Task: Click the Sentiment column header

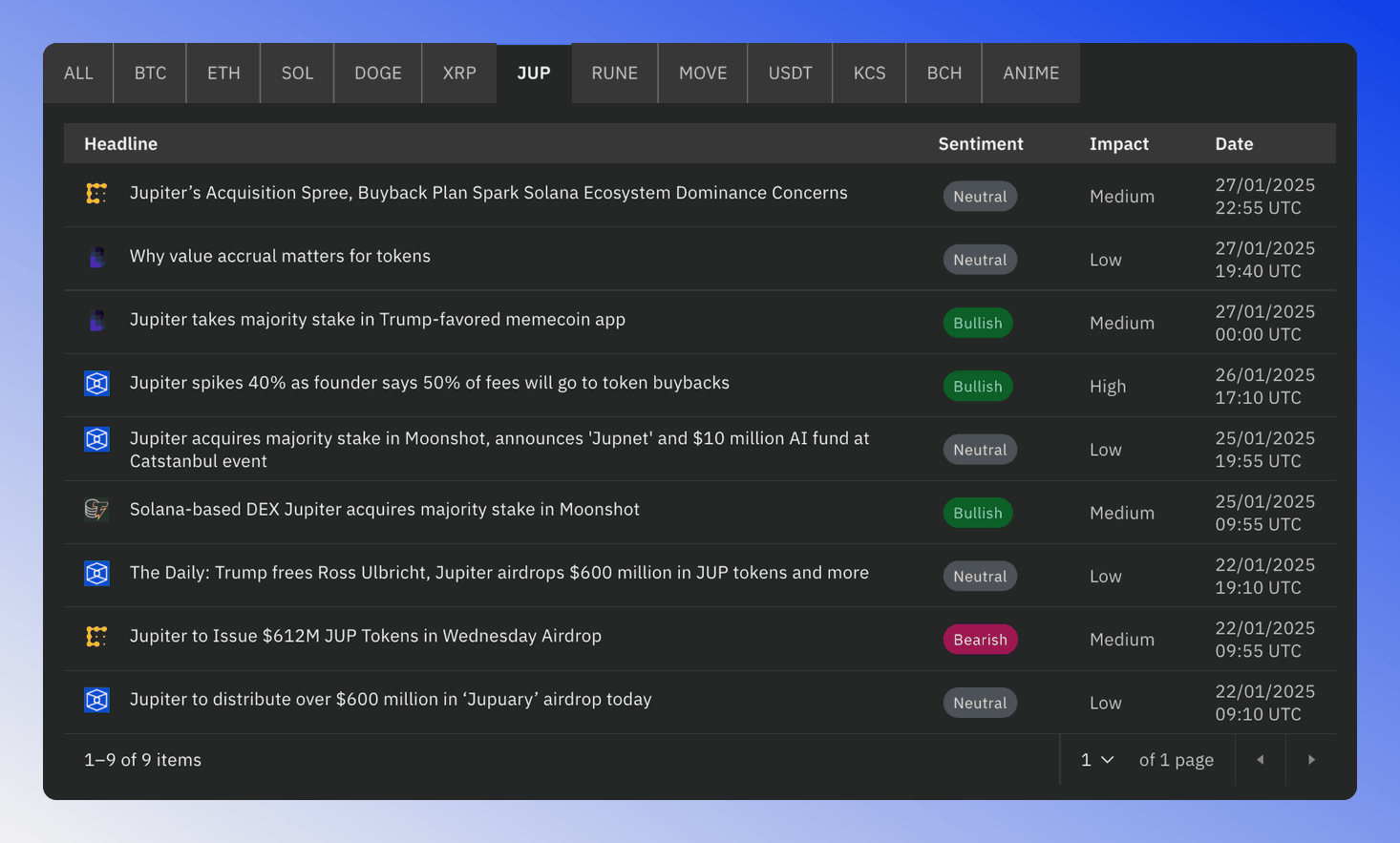Action: point(981,144)
